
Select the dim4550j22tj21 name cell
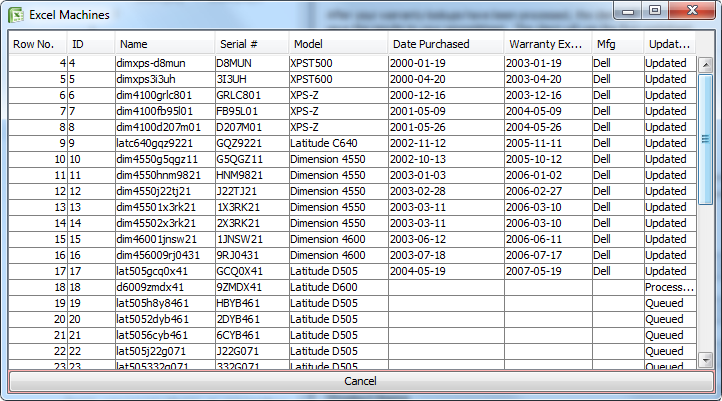tap(165, 191)
